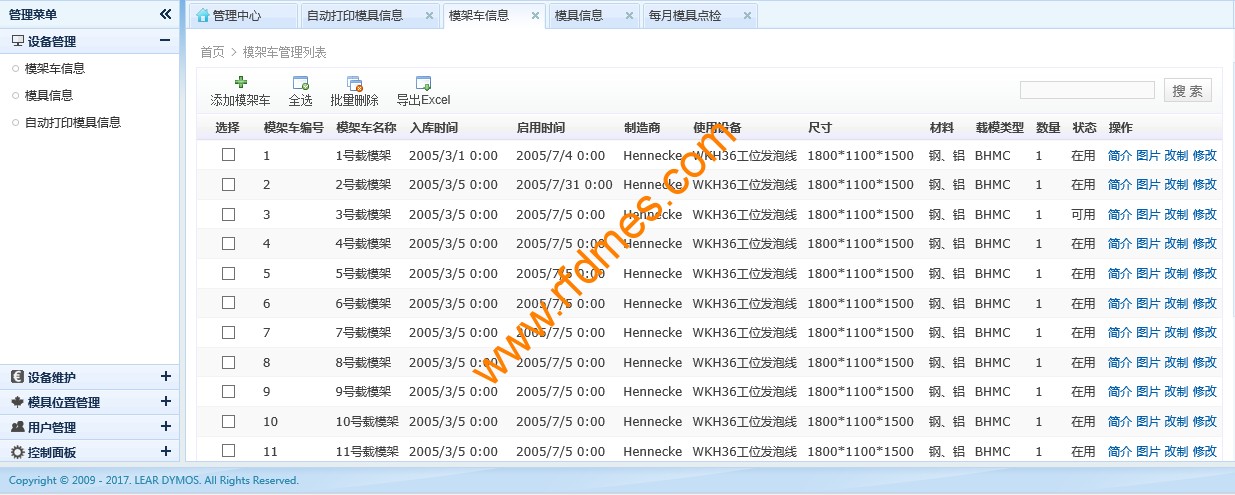Click 2005/3/1 0:00 cell in row 1
Screen dimensions: 1235x495
(453, 155)
